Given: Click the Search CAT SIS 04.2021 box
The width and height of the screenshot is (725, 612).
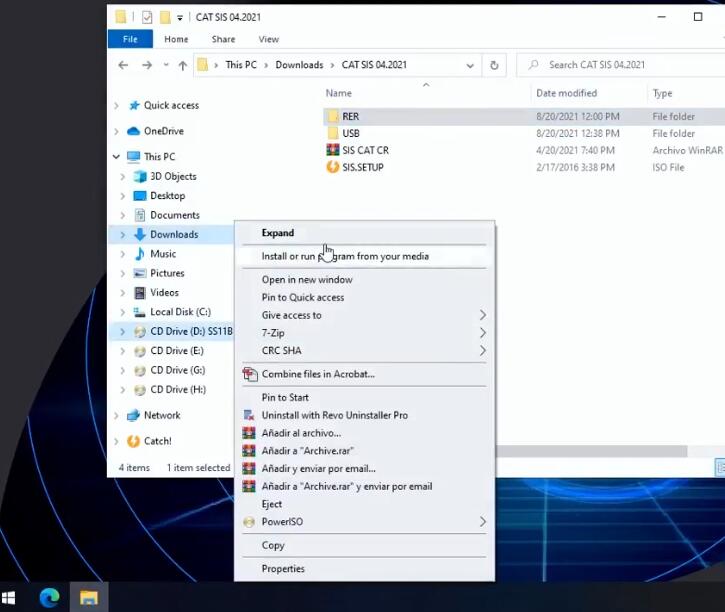Looking at the screenshot, I should [621, 65].
